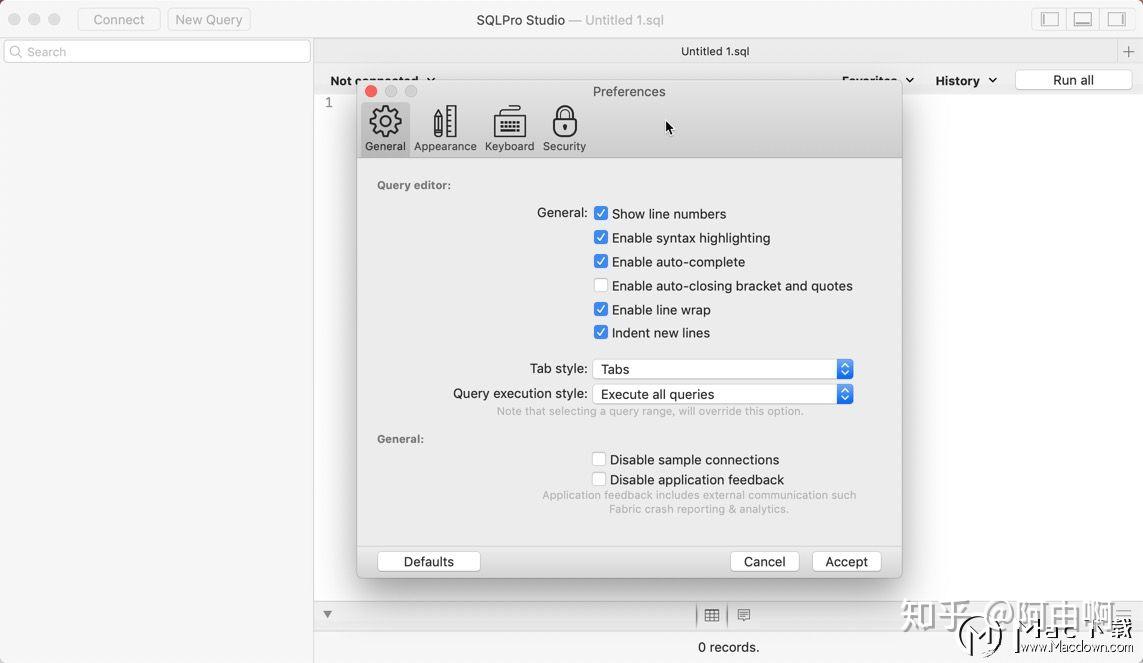
Task: Select the Untitled 1.sql tab
Action: tap(714, 51)
